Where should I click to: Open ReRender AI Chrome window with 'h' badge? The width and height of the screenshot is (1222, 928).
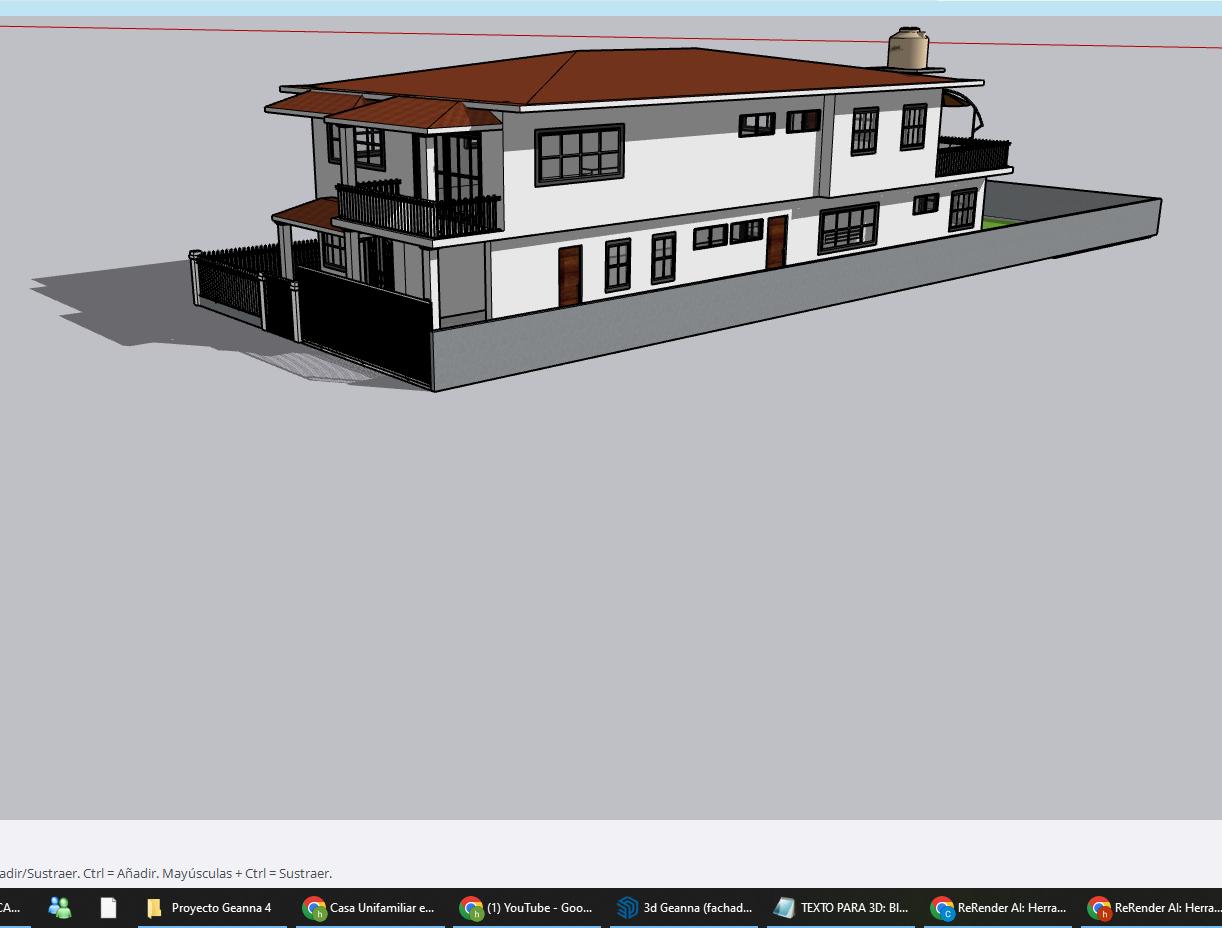coord(1155,908)
